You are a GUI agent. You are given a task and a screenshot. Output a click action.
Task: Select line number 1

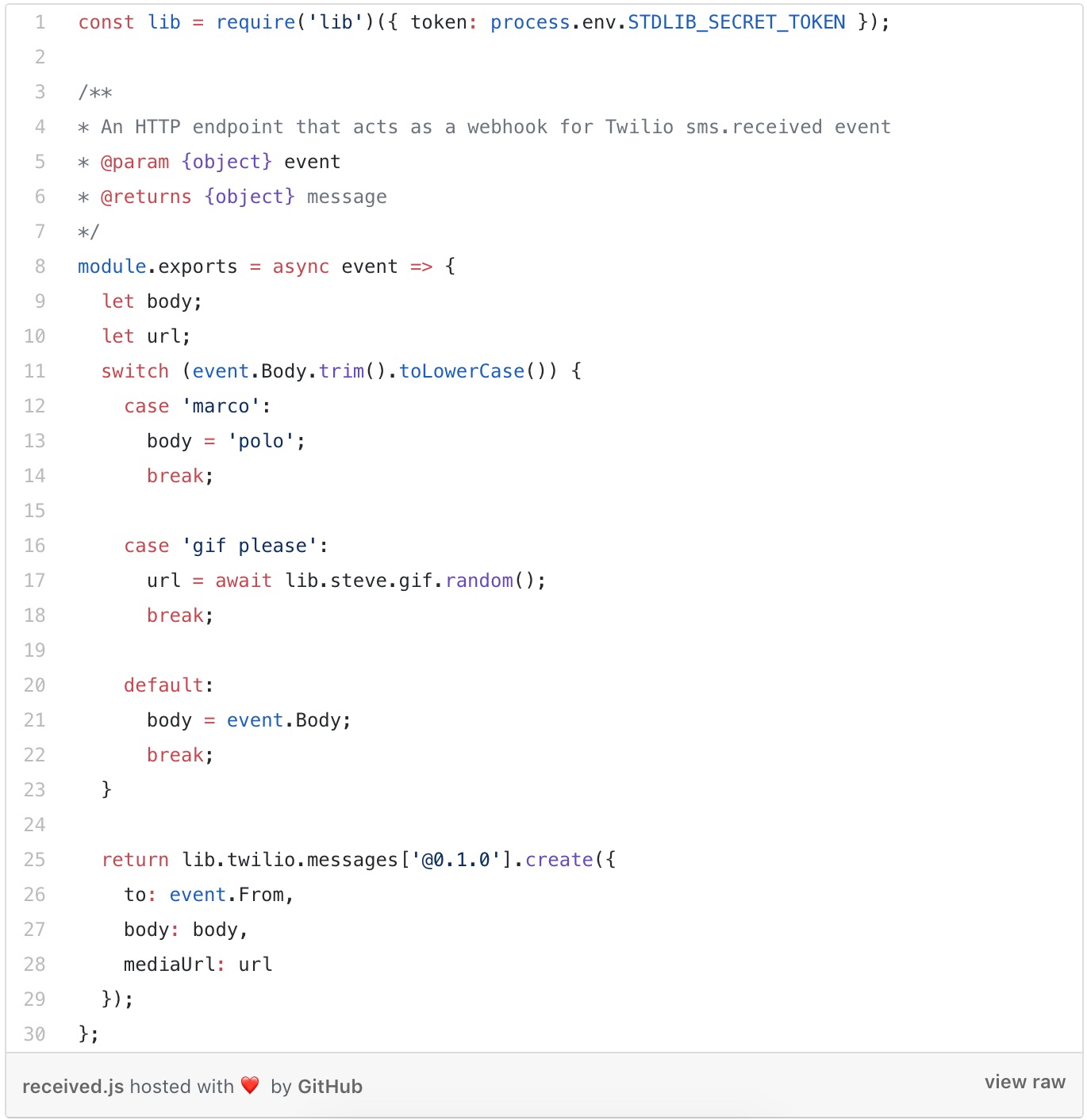(x=40, y=22)
